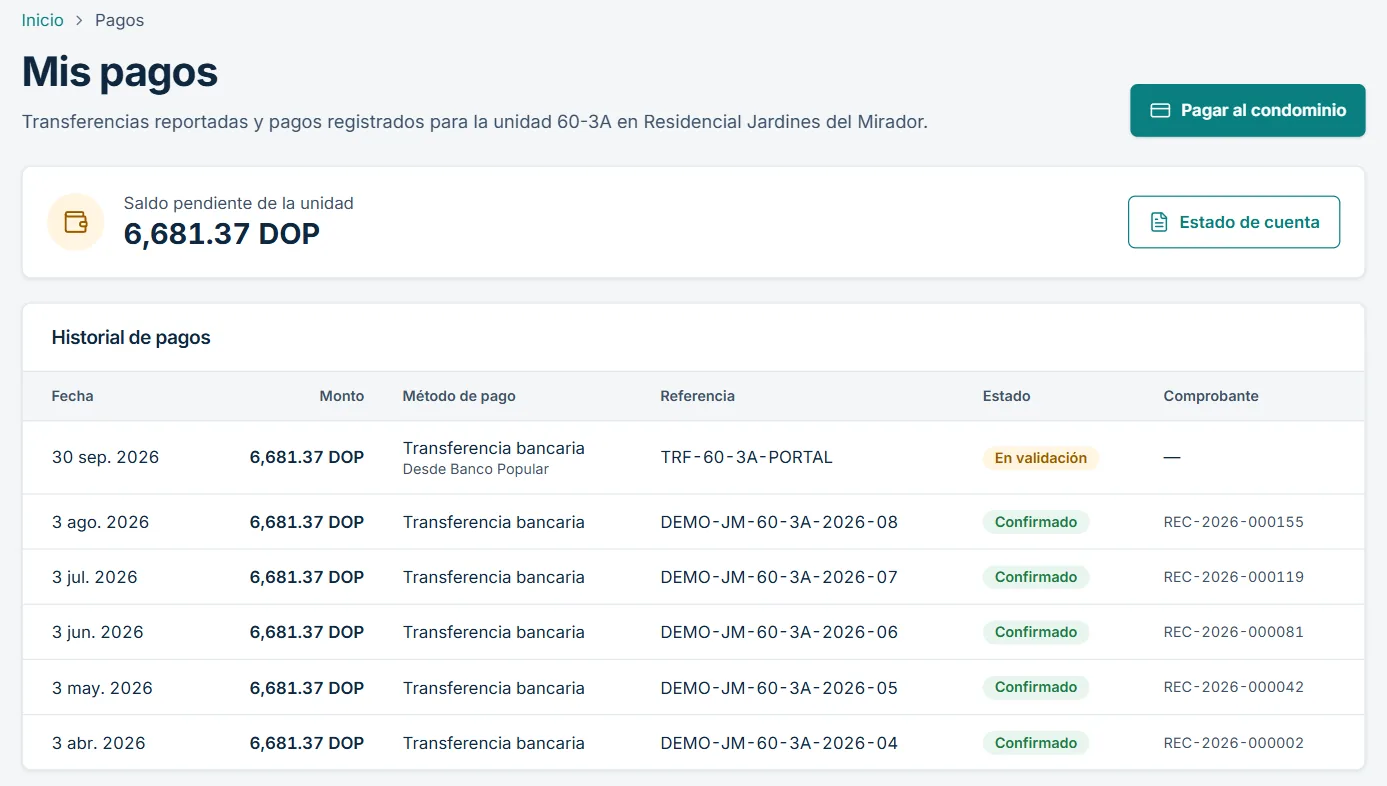The height and width of the screenshot is (786, 1387).
Task: Click the Referencia column header
Action: (x=697, y=396)
